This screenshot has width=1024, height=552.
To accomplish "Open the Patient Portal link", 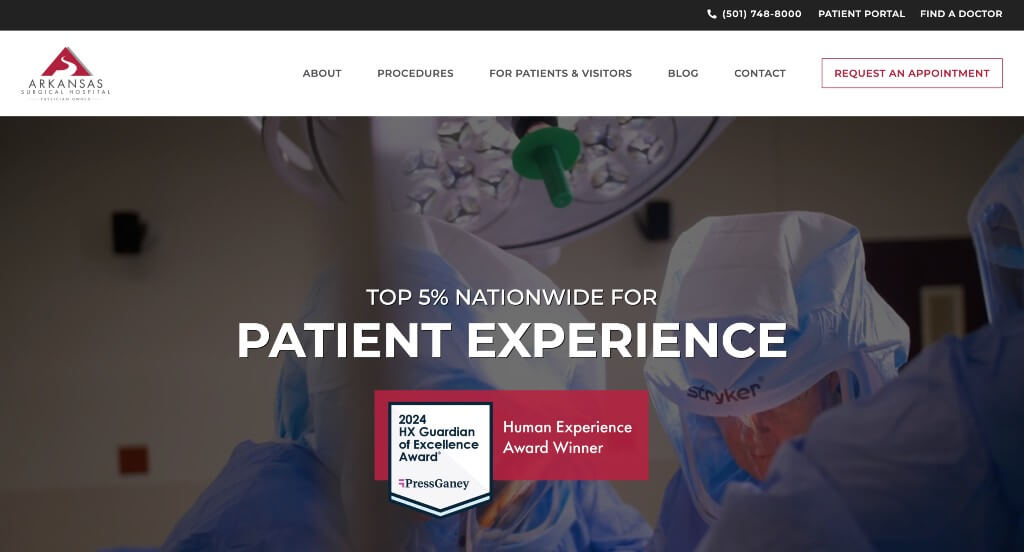I will (861, 14).
